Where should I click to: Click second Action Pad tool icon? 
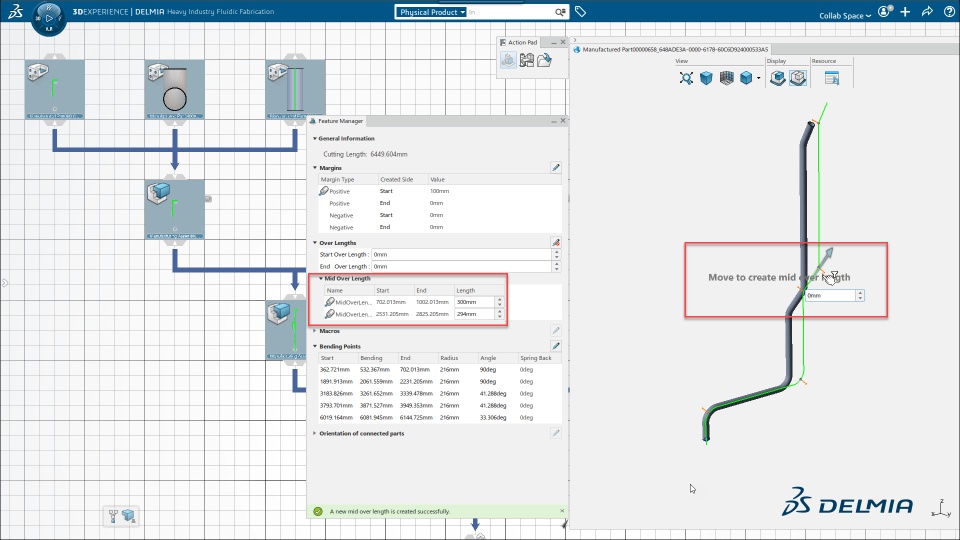527,60
